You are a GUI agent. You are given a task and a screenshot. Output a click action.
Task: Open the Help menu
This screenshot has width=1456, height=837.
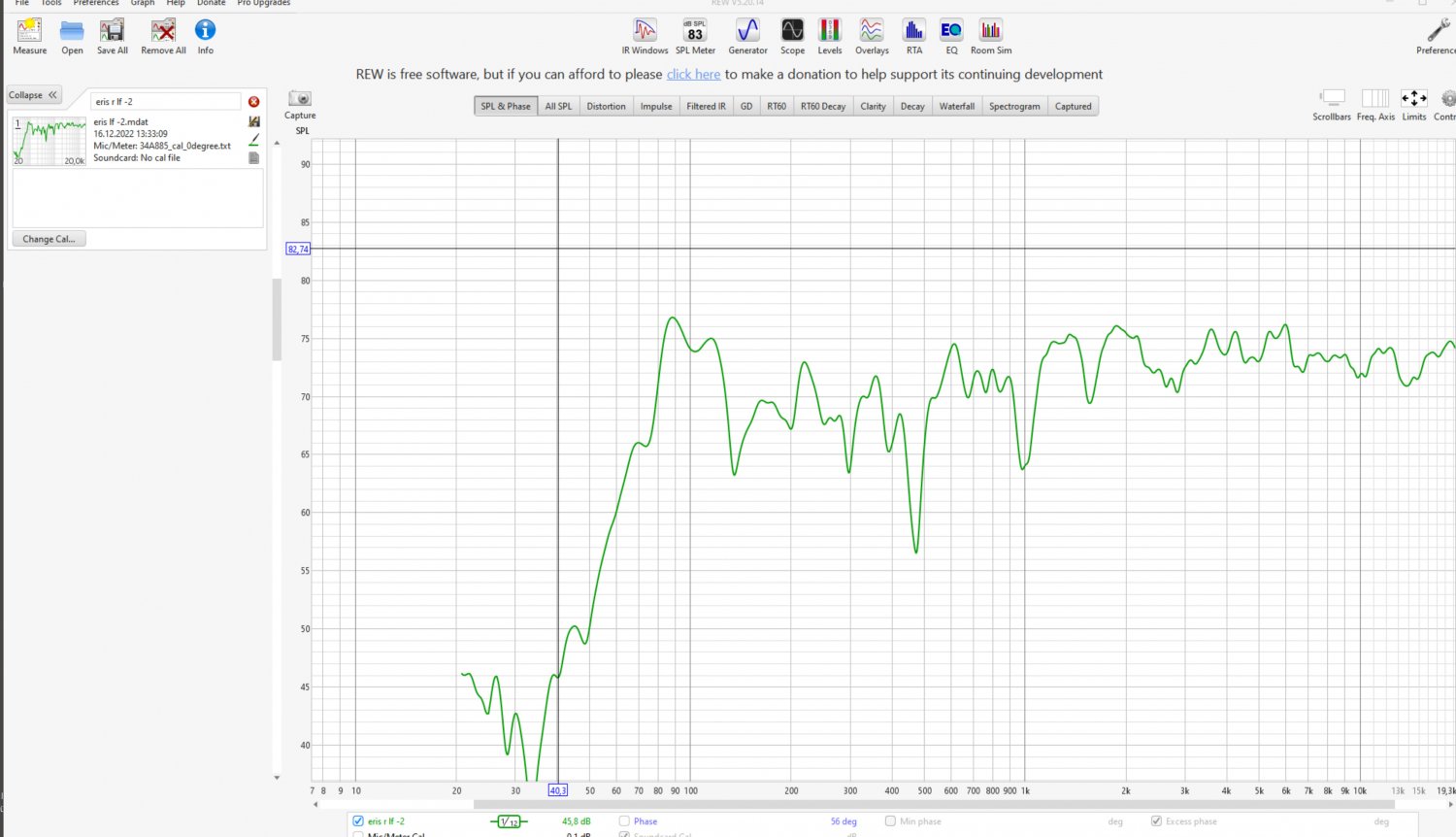click(x=176, y=3)
